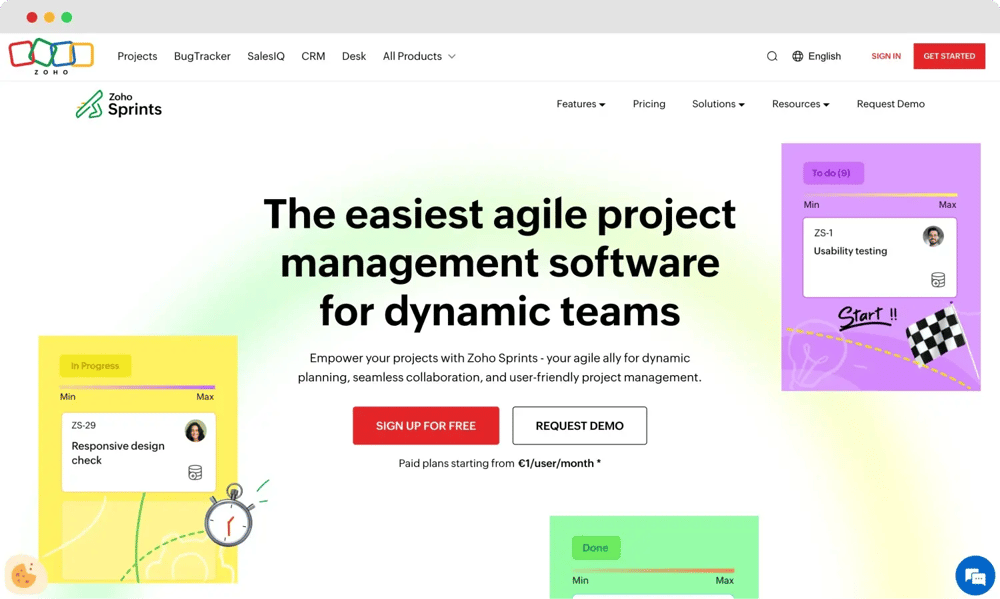Select the CRM menu item
This screenshot has width=1000, height=599.
point(313,56)
